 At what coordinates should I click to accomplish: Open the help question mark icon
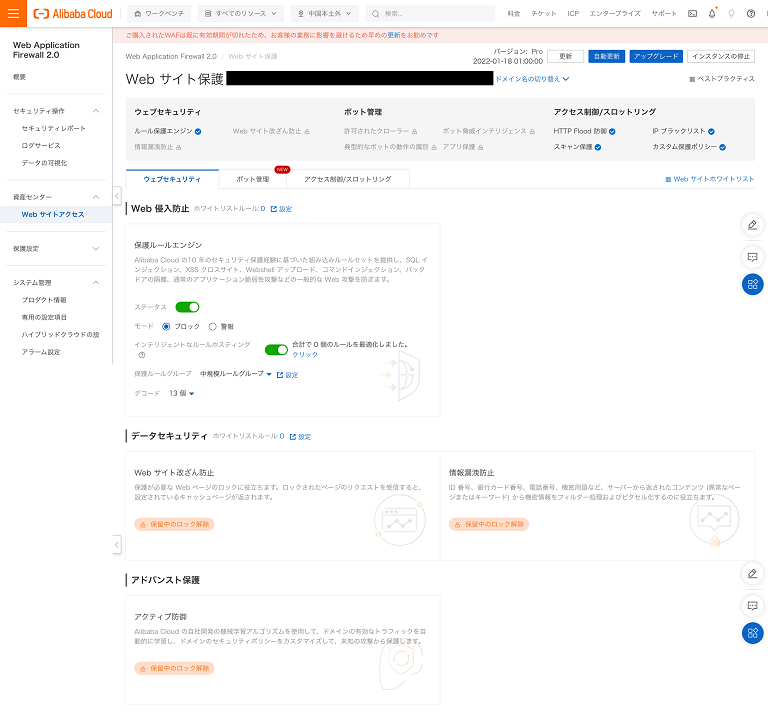click(x=751, y=14)
